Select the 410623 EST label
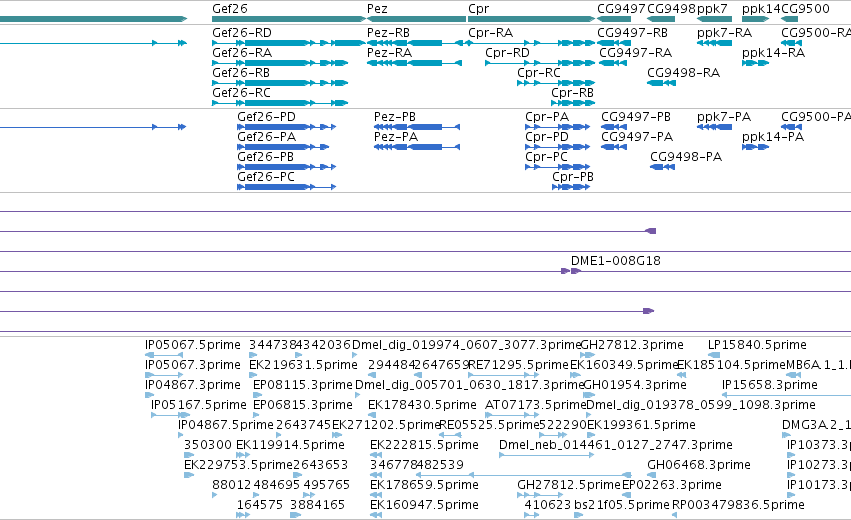The height and width of the screenshot is (520, 851). [x=548, y=505]
